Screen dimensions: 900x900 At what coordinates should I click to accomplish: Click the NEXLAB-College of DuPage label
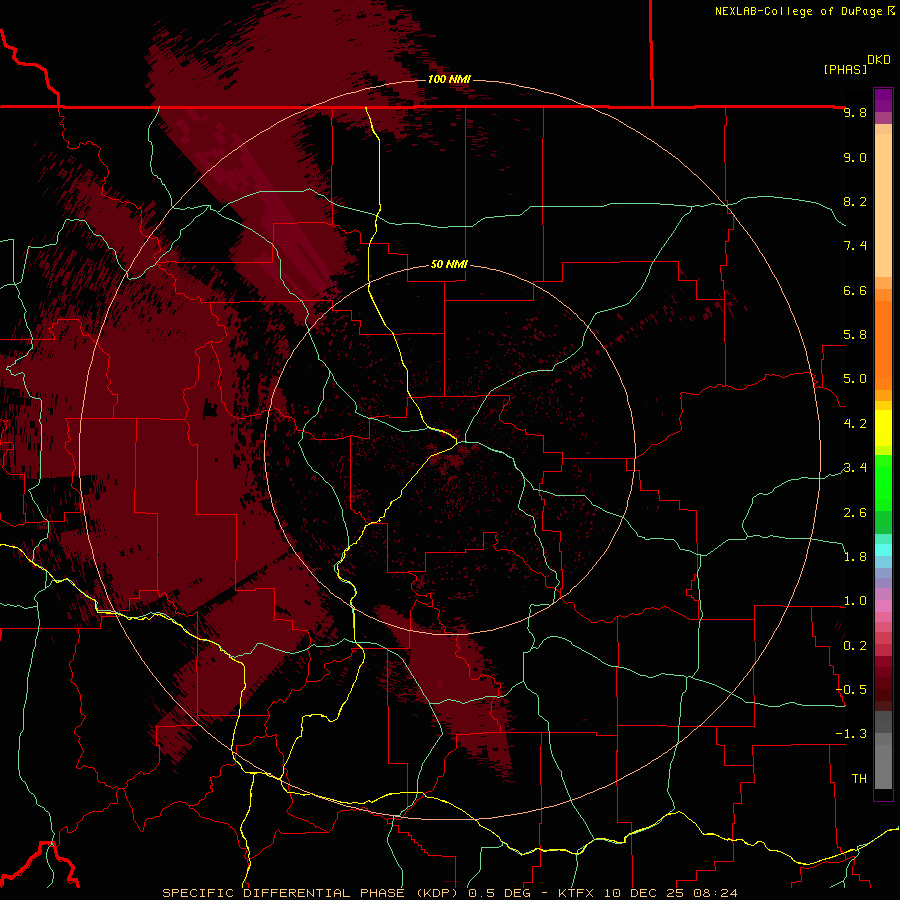[798, 11]
